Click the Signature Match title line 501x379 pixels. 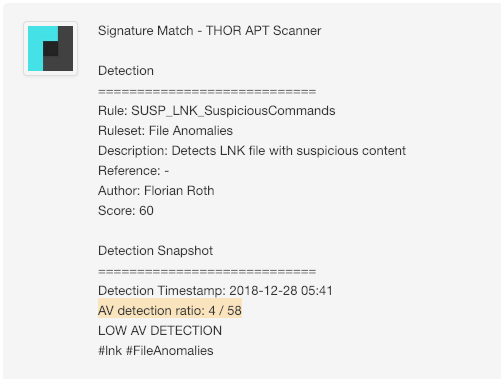(210, 31)
